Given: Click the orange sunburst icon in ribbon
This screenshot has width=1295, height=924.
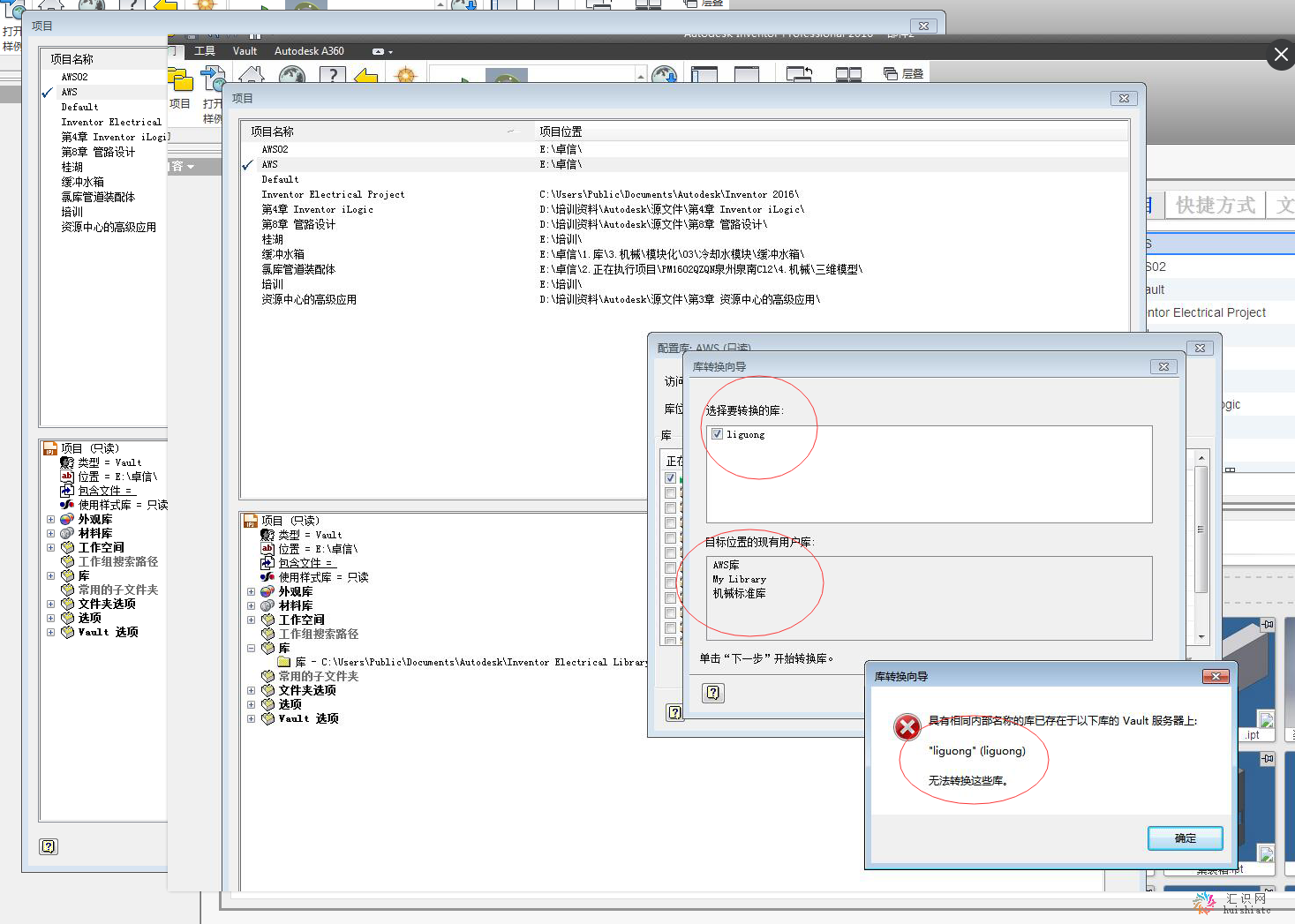Looking at the screenshot, I should pos(405,76).
